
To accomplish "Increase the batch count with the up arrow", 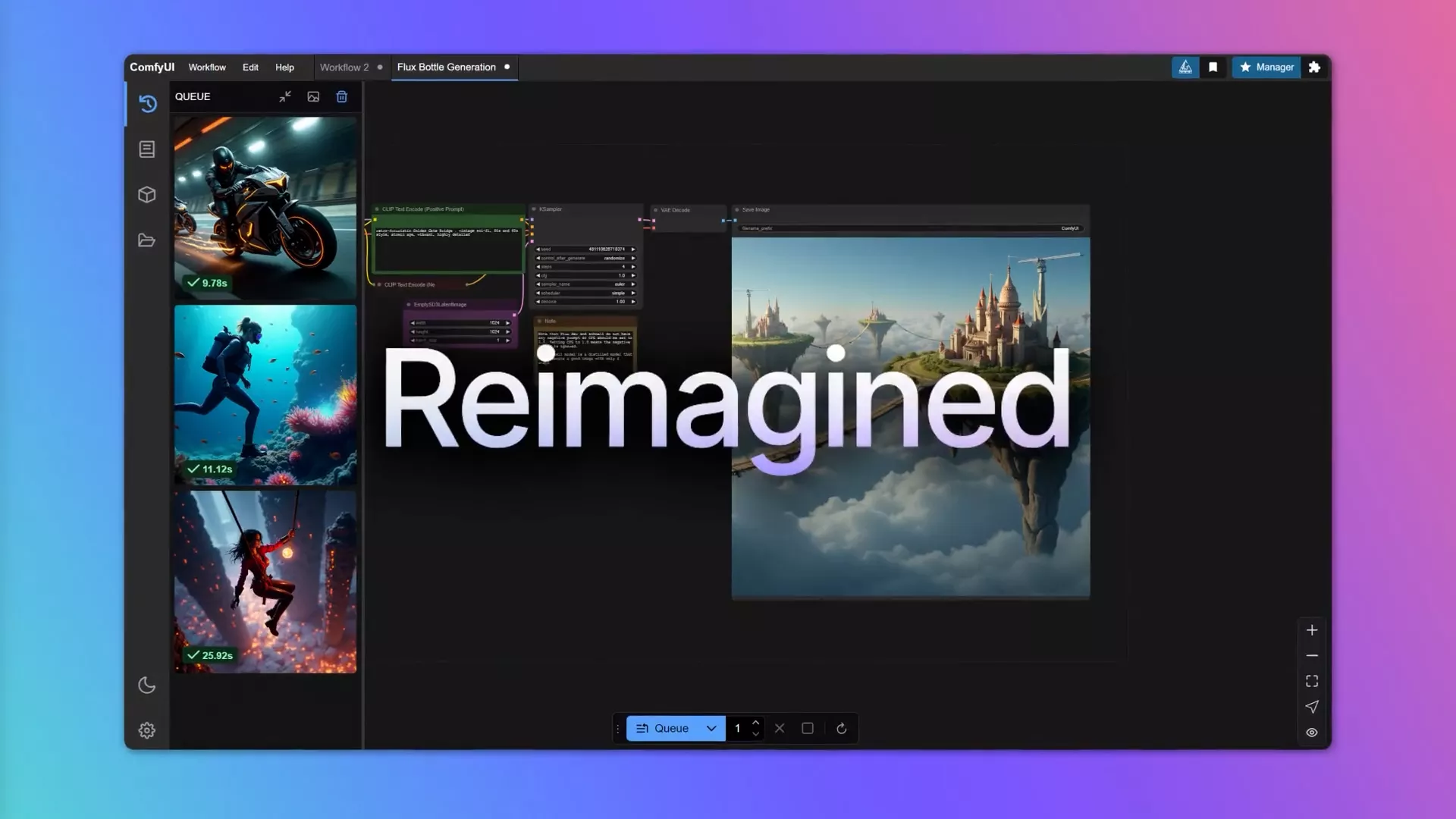I will pos(755,723).
